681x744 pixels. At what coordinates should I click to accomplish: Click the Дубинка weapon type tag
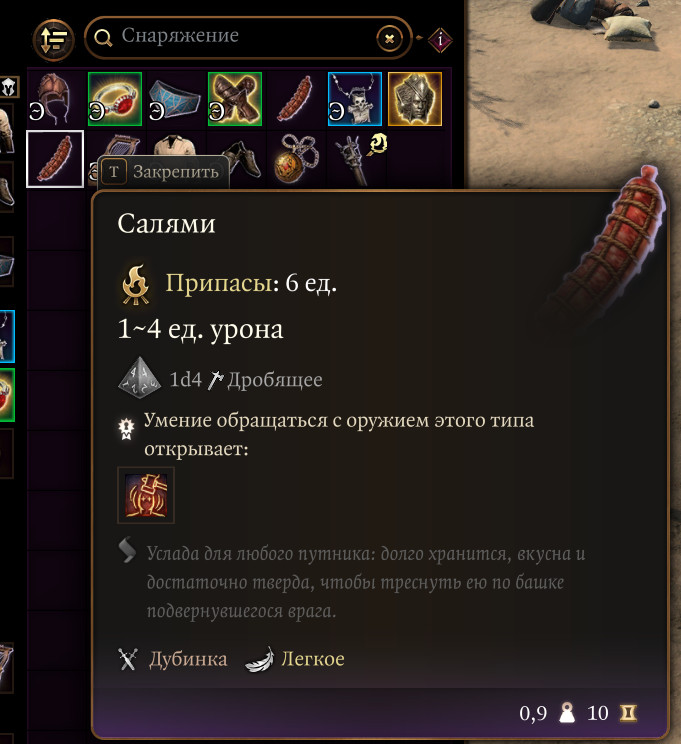point(188,659)
